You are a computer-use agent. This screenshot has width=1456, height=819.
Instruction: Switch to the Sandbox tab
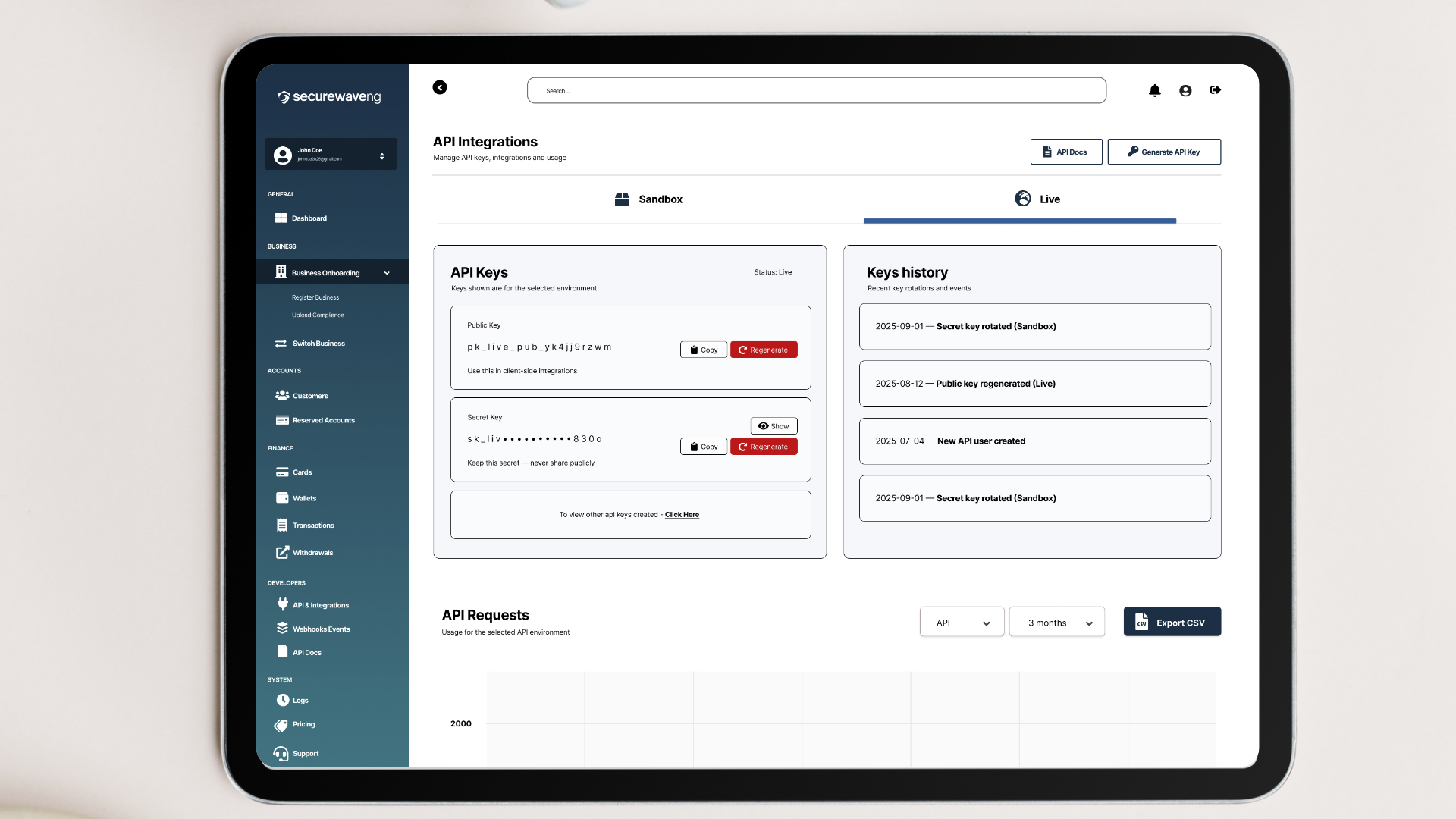(x=649, y=199)
